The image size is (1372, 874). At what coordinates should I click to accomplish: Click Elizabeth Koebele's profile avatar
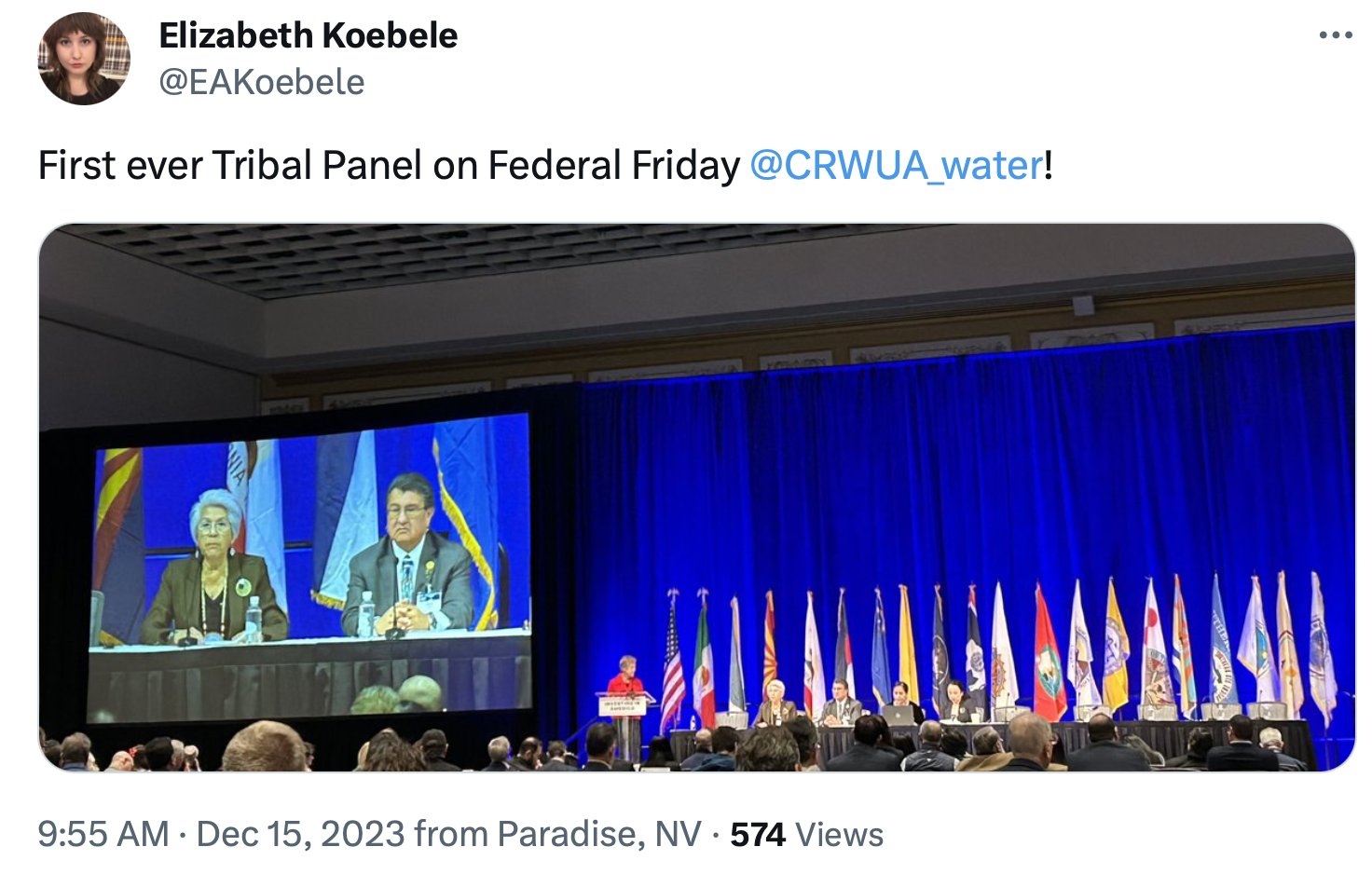(x=84, y=59)
